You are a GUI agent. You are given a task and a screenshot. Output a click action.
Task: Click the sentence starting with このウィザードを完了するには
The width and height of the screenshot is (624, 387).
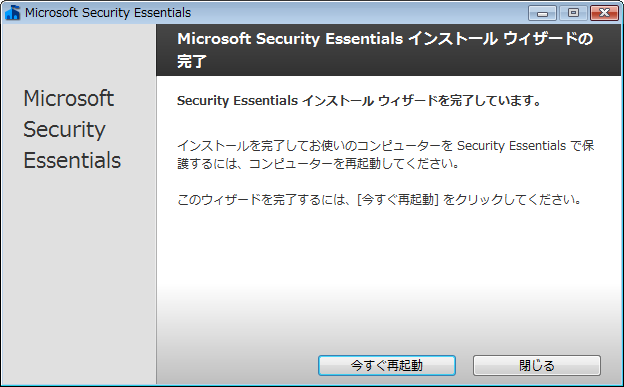[x=379, y=199]
